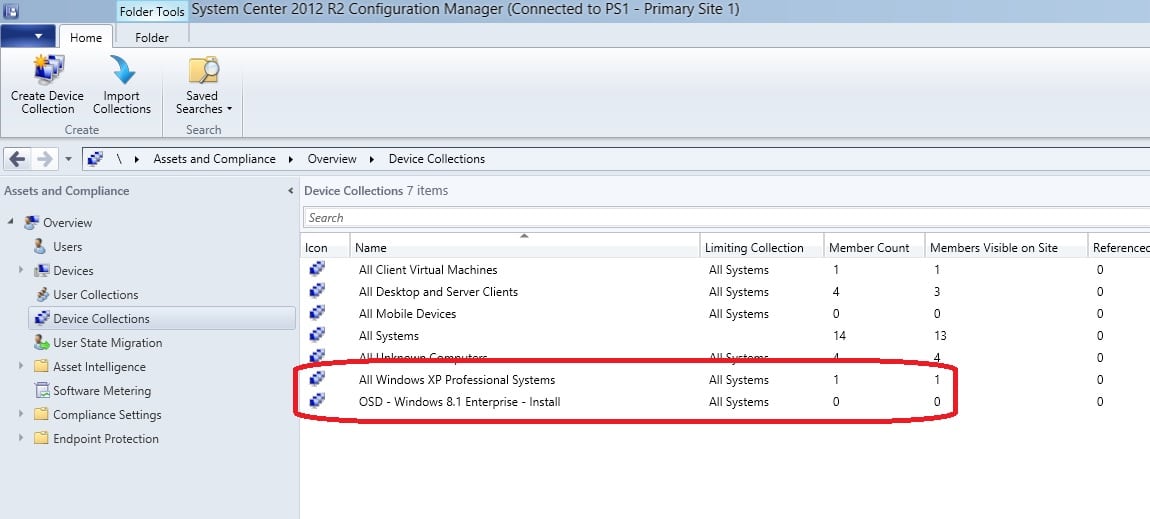
Task: Click icon of All Desktop and Server Clients row
Action: (x=317, y=291)
